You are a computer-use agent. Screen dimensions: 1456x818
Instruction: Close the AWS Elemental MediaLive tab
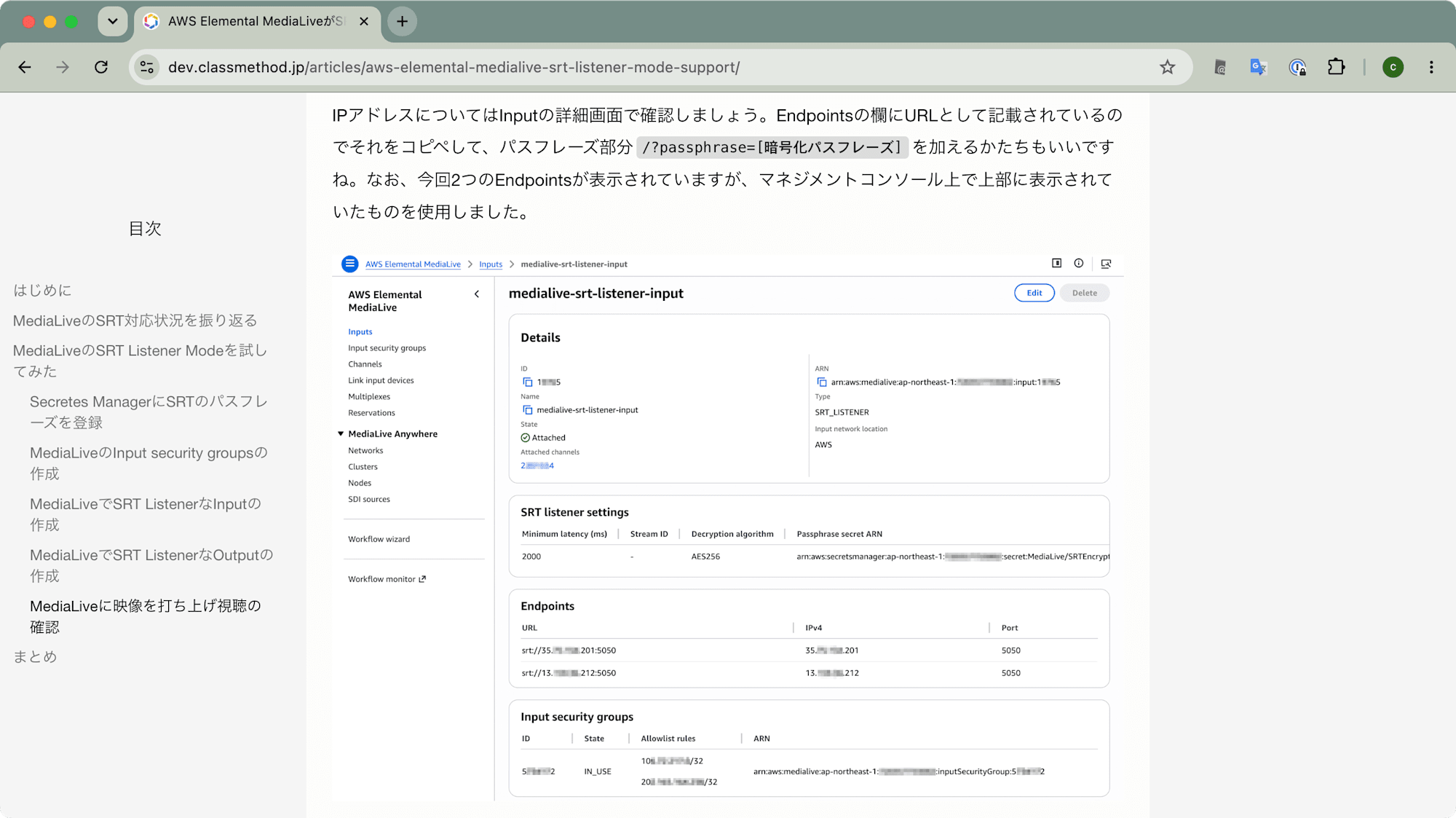tap(364, 21)
